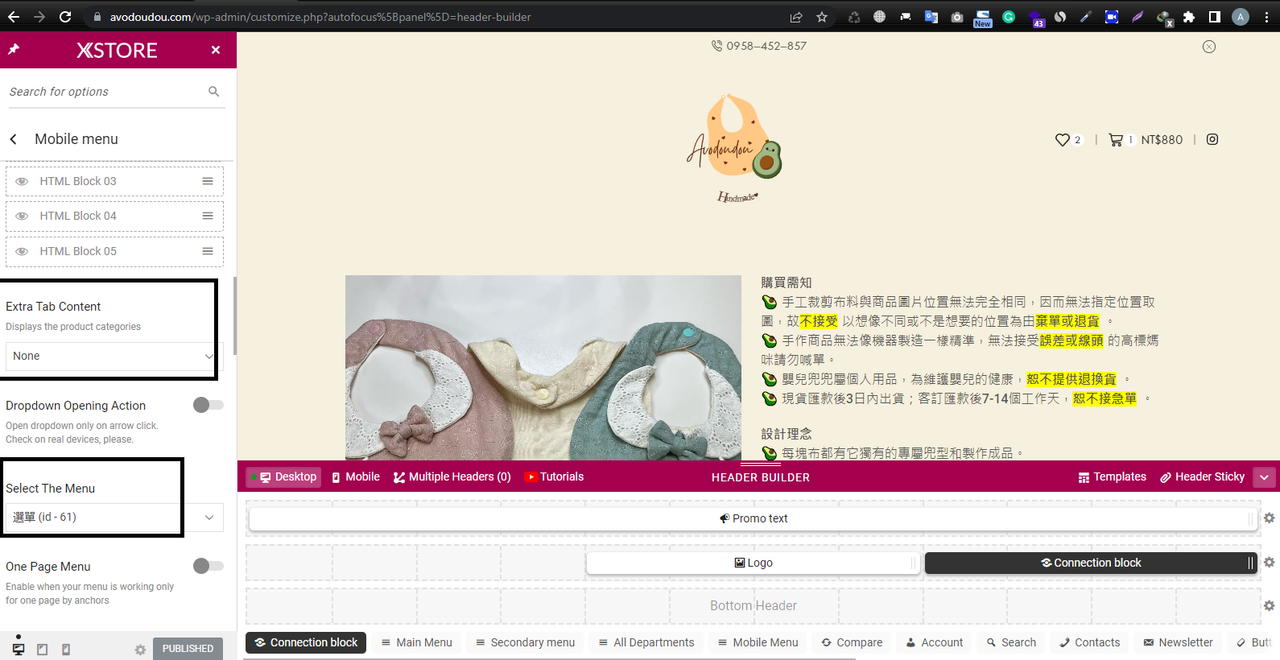Open Header Sticky settings
Image resolution: width=1280 pixels, height=660 pixels.
click(1202, 477)
